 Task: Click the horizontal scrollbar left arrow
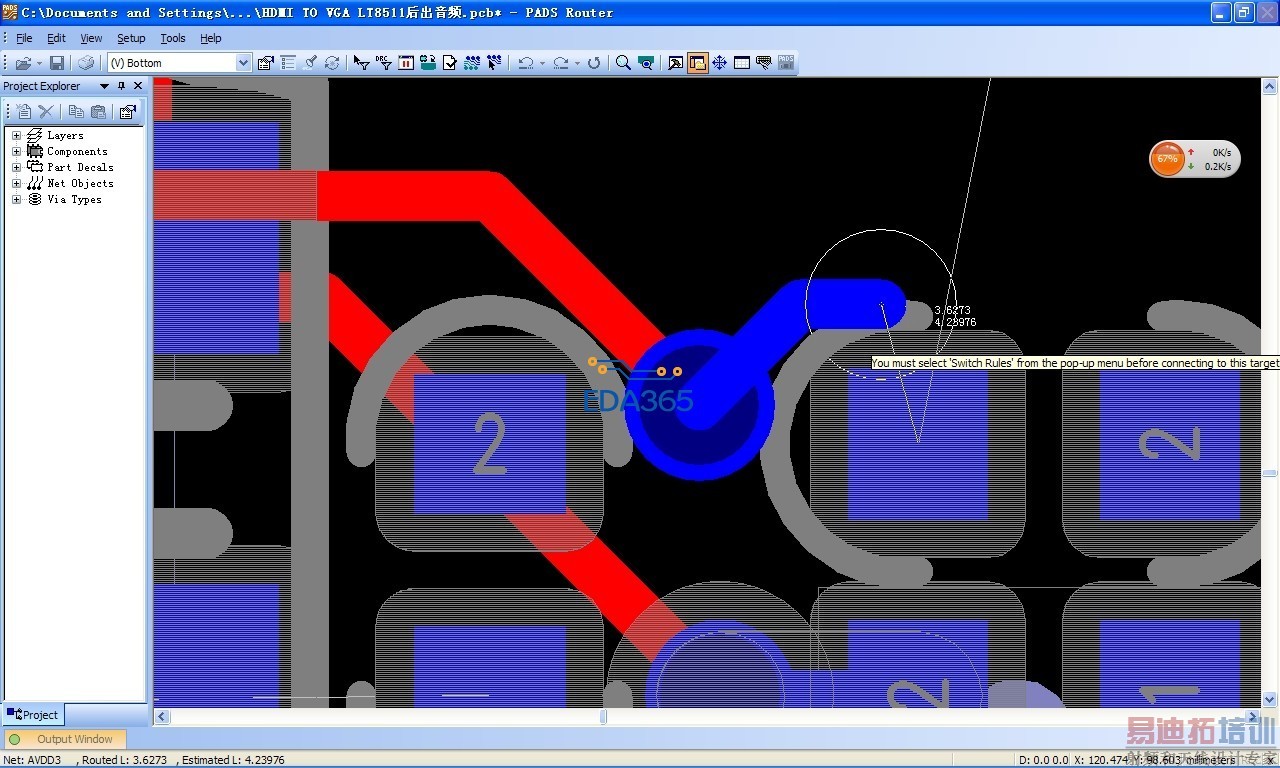point(162,717)
